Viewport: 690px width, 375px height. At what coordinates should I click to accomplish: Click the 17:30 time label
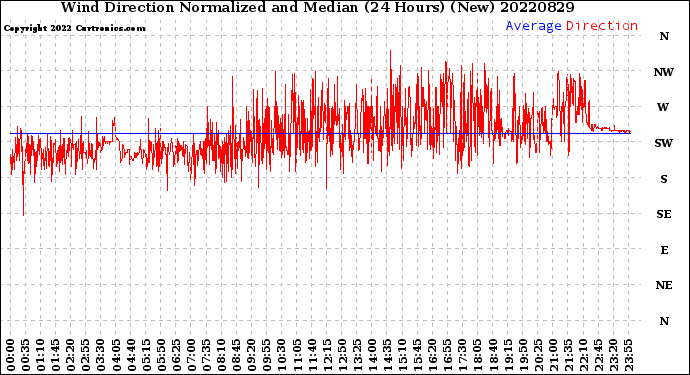(x=462, y=355)
